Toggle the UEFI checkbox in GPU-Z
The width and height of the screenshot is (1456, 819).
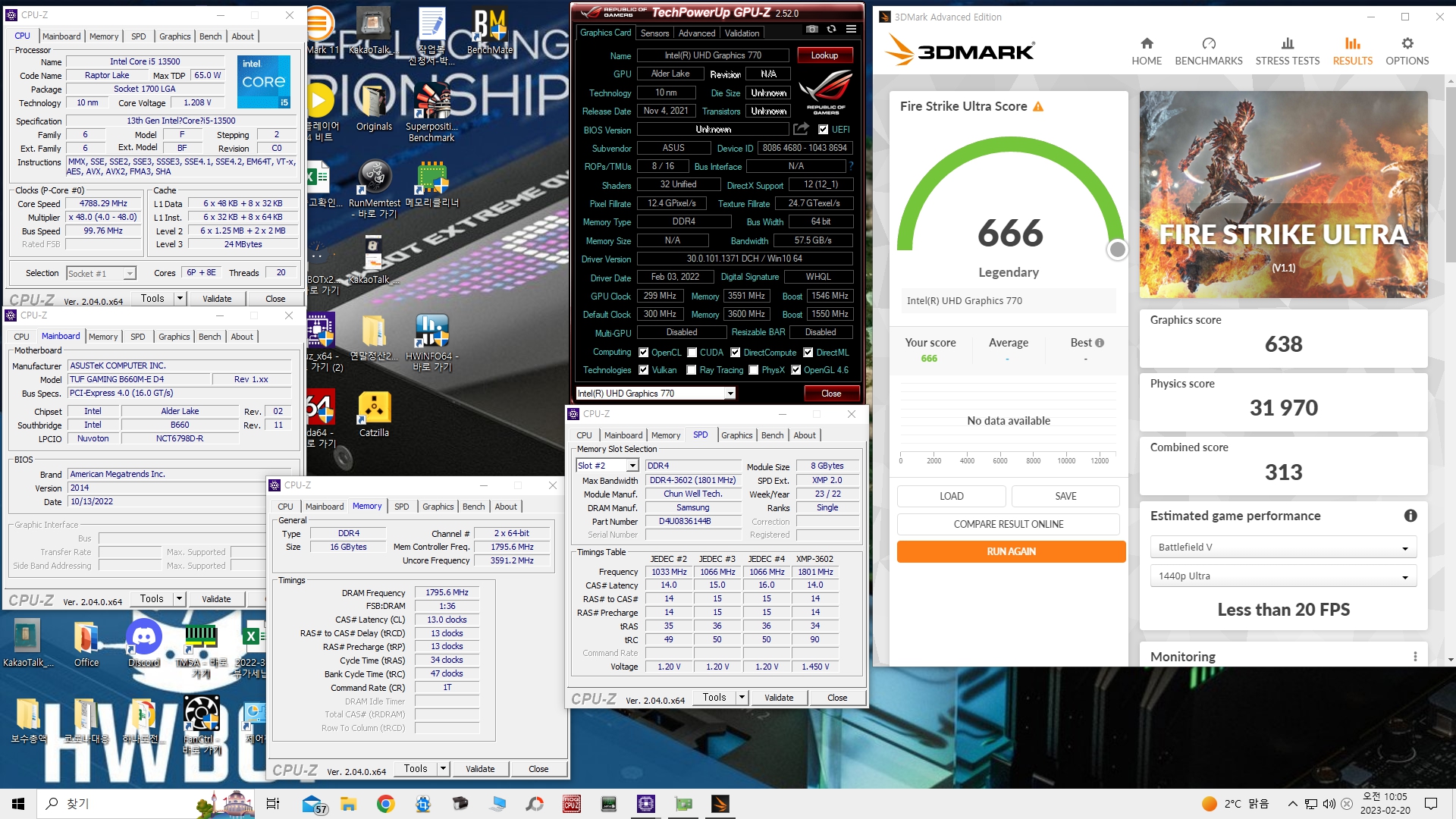[824, 130]
